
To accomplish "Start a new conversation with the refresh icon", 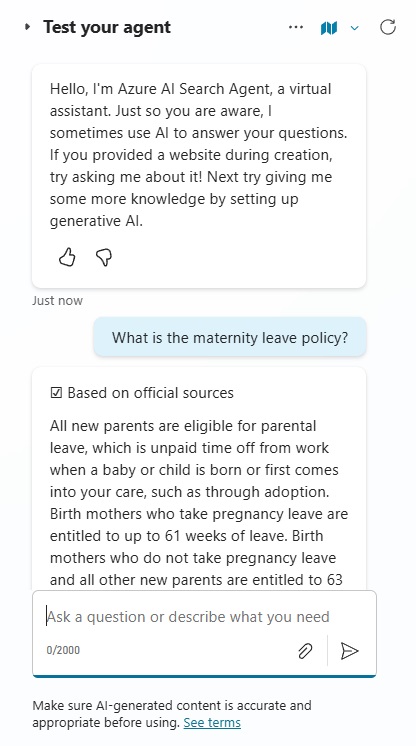I will [388, 27].
